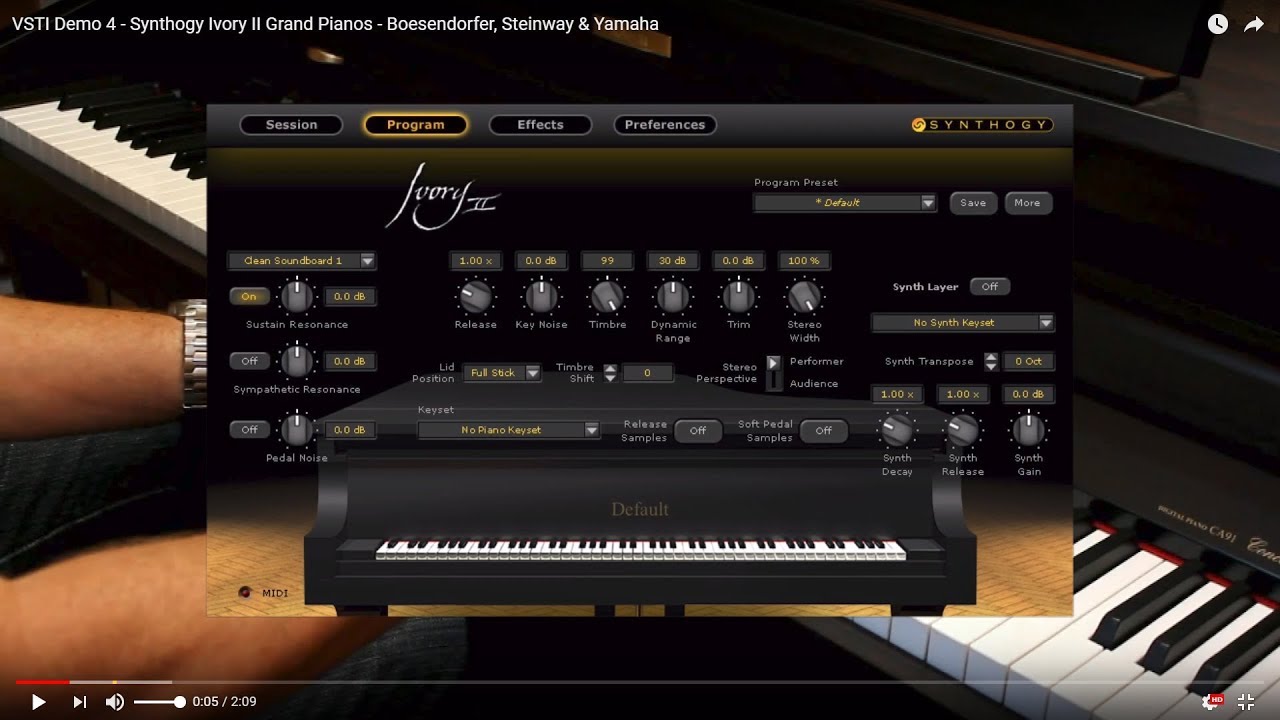Click the Ivory on-screen piano keyboard
This screenshot has width=1280, height=720.
[x=640, y=549]
